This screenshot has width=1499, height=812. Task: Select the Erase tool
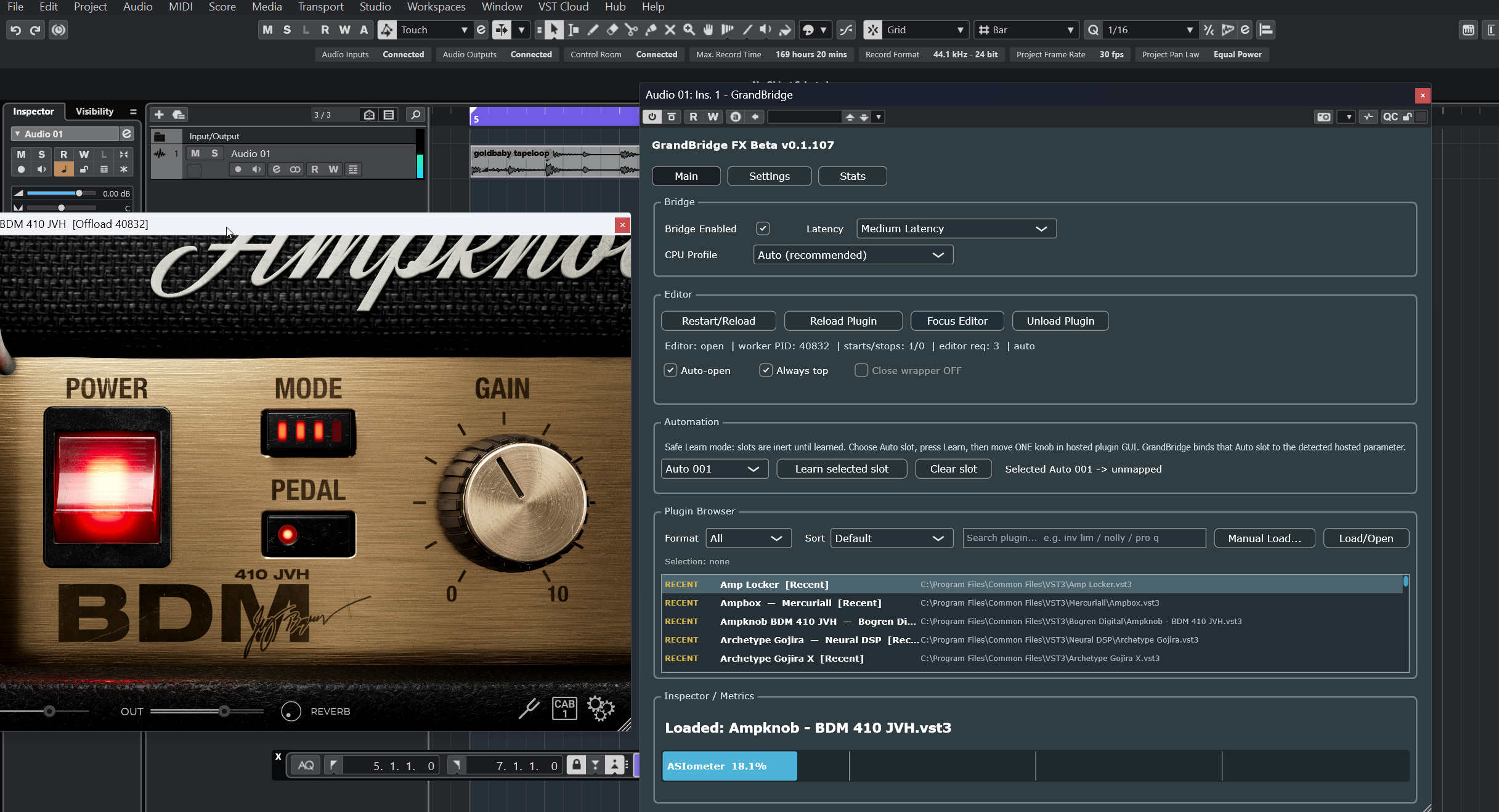point(612,30)
